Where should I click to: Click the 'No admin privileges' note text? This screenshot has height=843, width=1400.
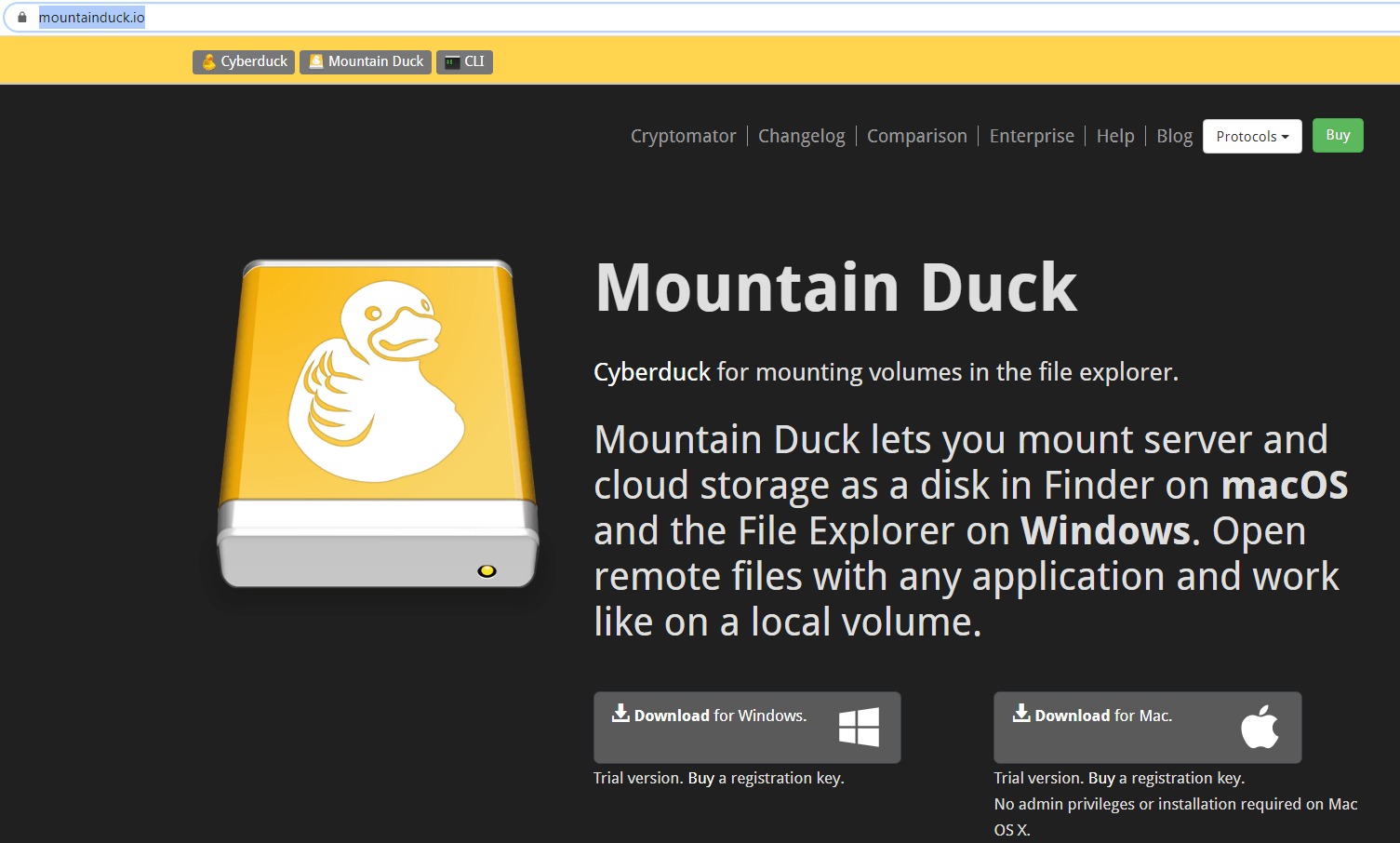[x=1176, y=817]
